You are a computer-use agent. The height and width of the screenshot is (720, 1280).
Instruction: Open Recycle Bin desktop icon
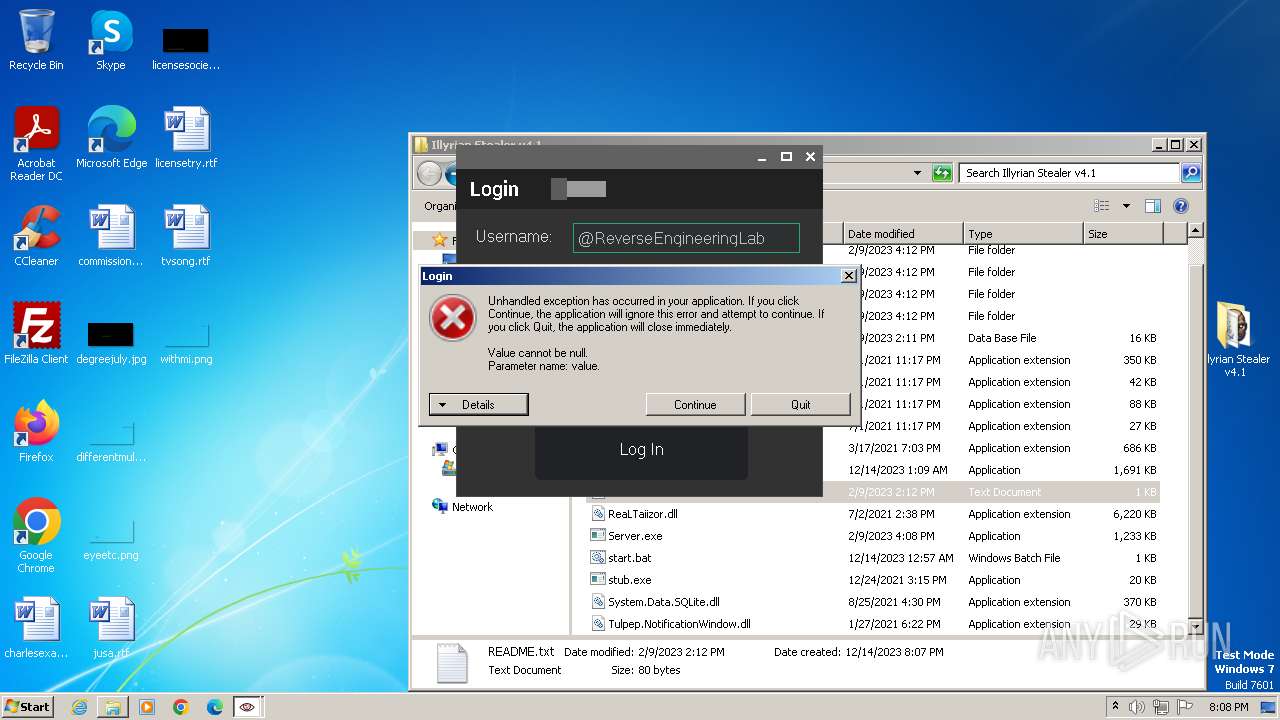click(x=36, y=41)
